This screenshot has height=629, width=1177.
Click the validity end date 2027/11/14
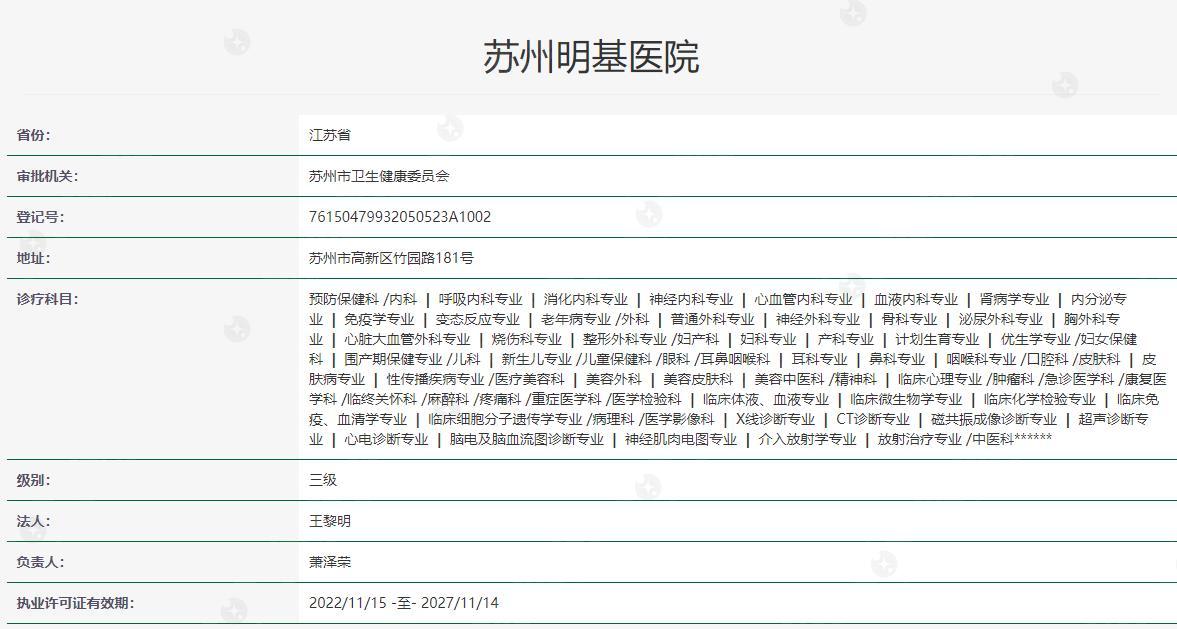pyautogui.click(x=459, y=603)
